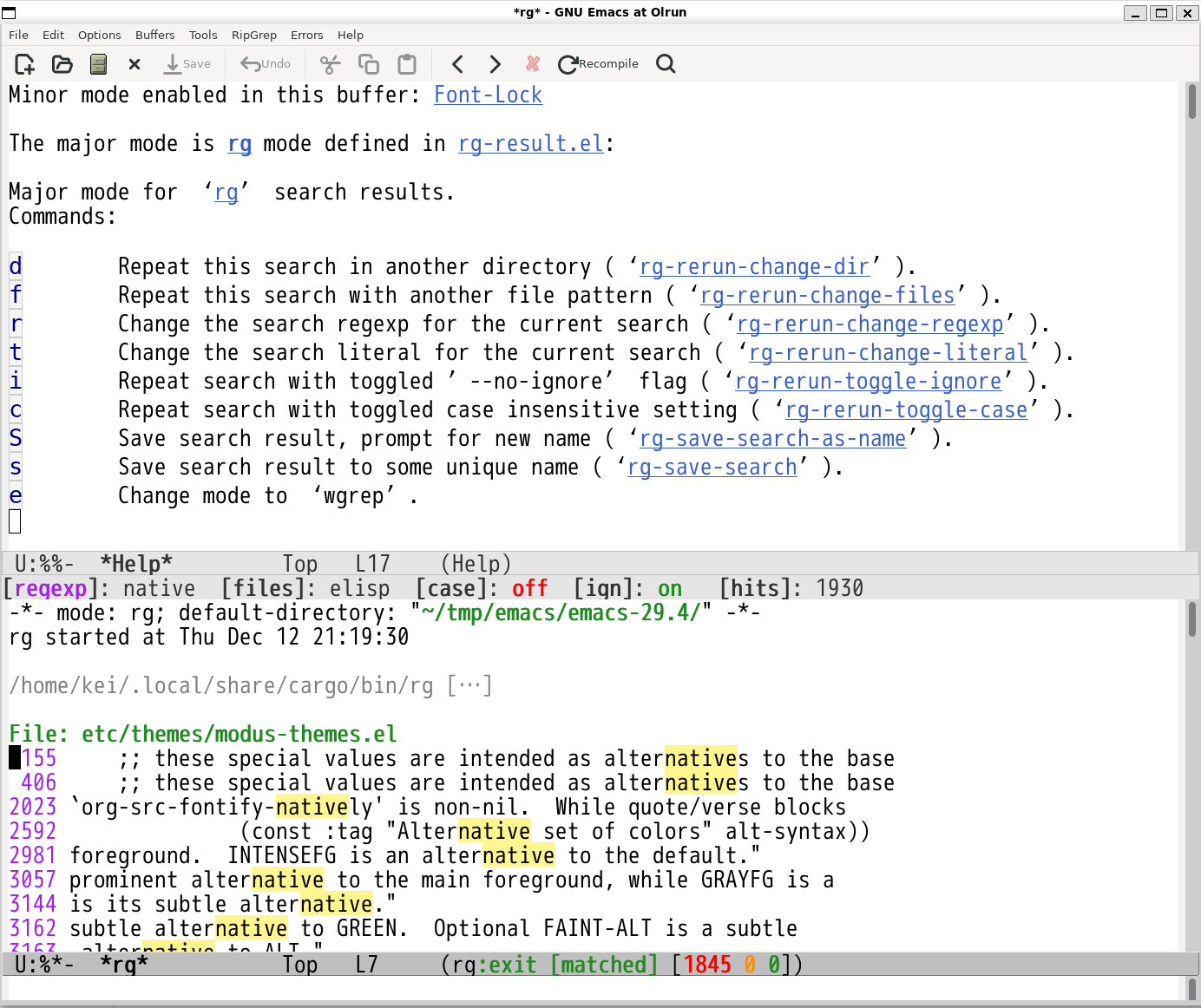The image size is (1201, 1008).
Task: Click the ~/tmp/emacs/emacs-29.4/ directory text
Action: click(x=561, y=613)
